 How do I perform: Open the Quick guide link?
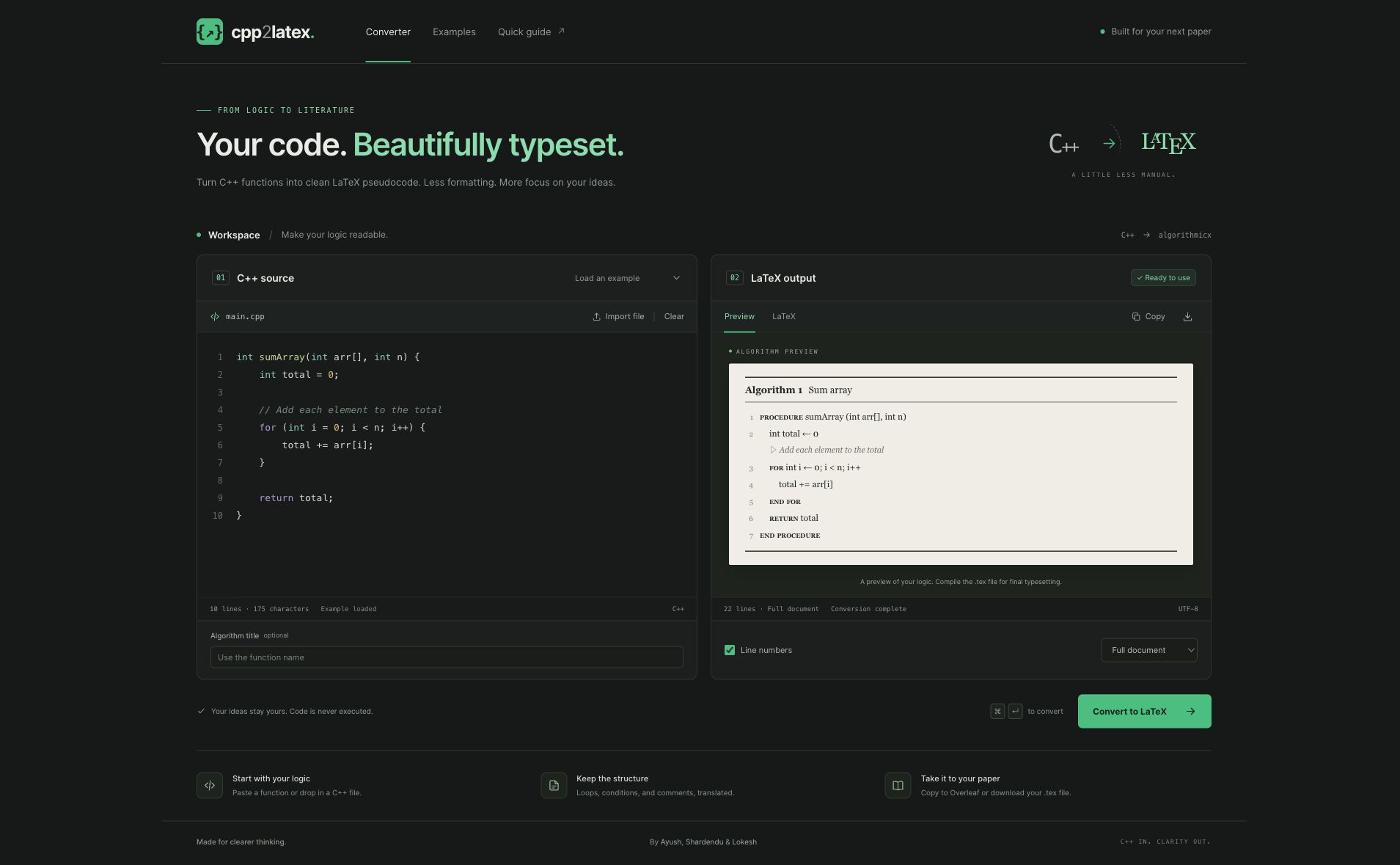pos(531,32)
